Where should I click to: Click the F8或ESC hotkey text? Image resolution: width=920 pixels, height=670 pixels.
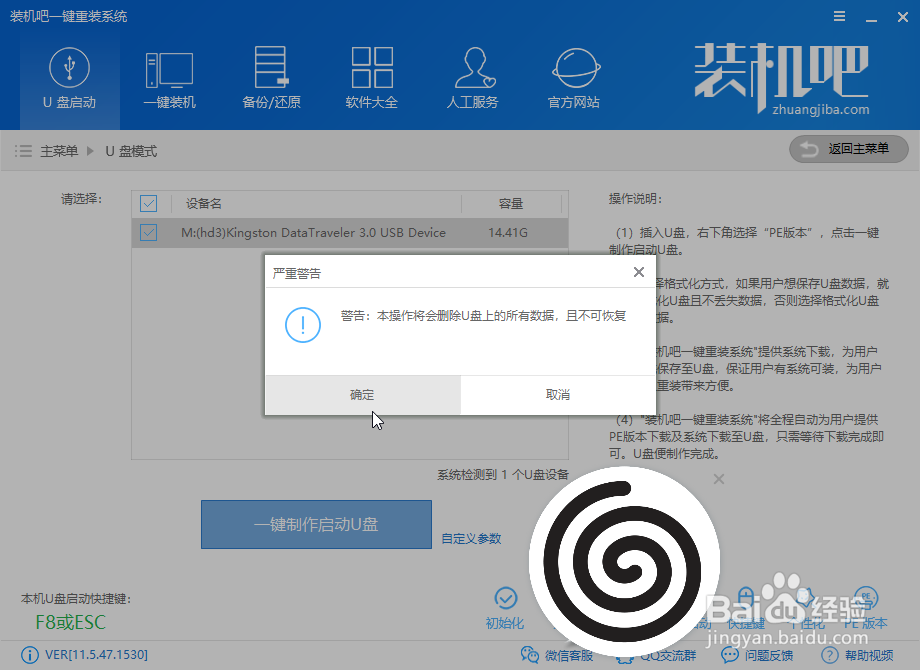point(70,622)
